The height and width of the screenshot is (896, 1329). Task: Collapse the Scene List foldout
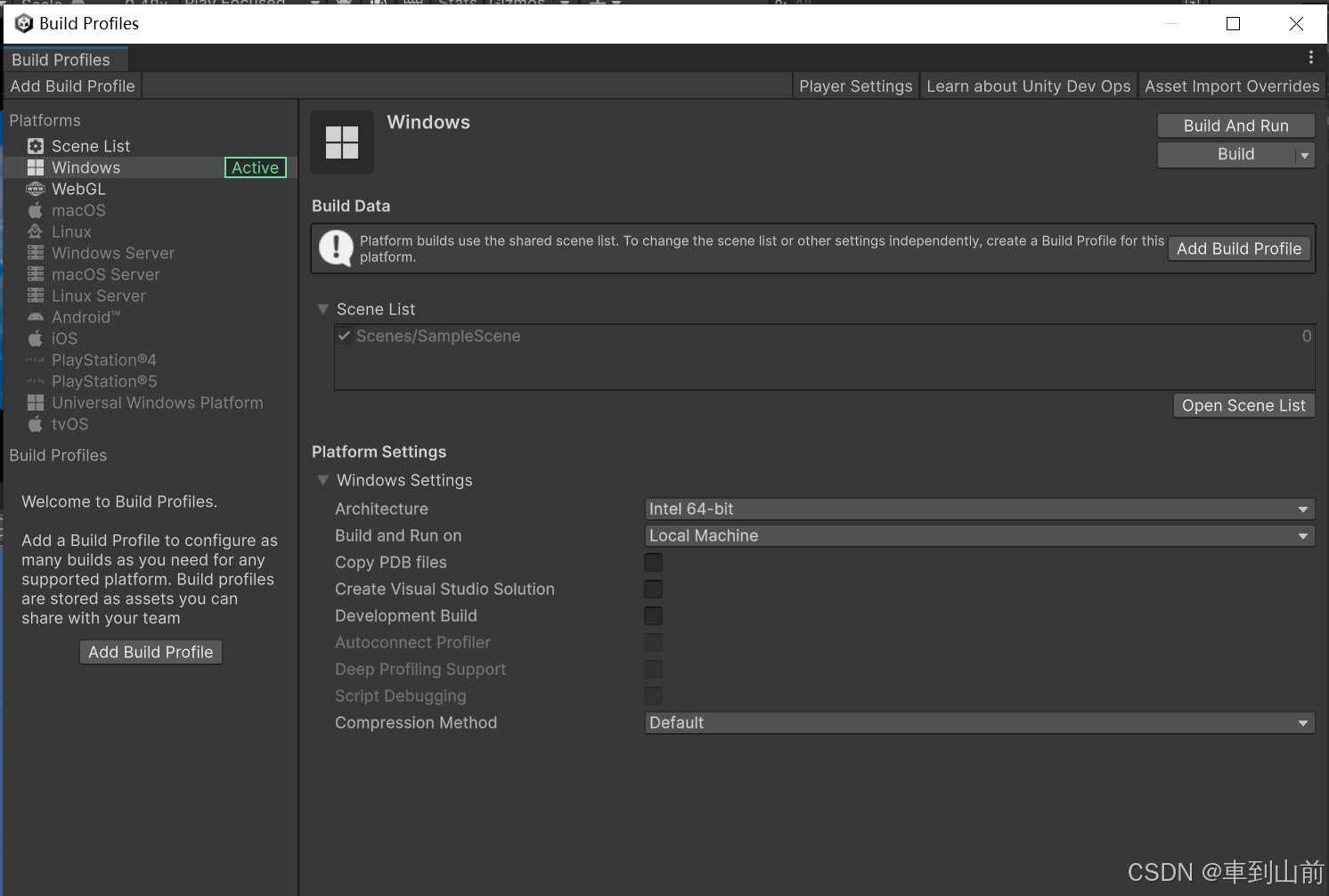click(323, 309)
